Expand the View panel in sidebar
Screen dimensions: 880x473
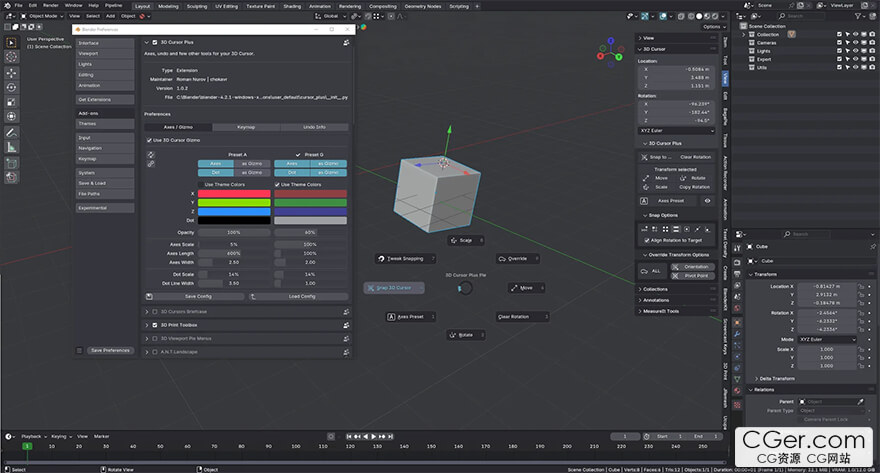(x=677, y=38)
